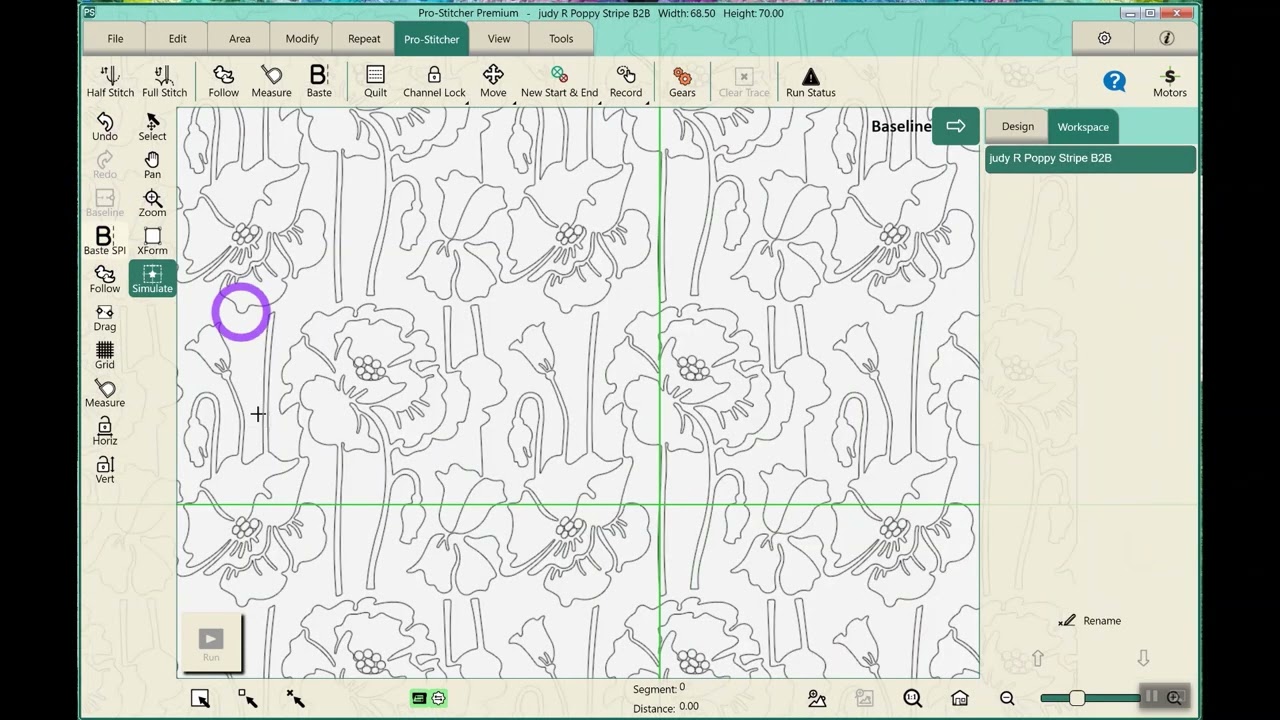The width and height of the screenshot is (1280, 720).
Task: Adjust the zoom slider handle
Action: pos(1077,698)
